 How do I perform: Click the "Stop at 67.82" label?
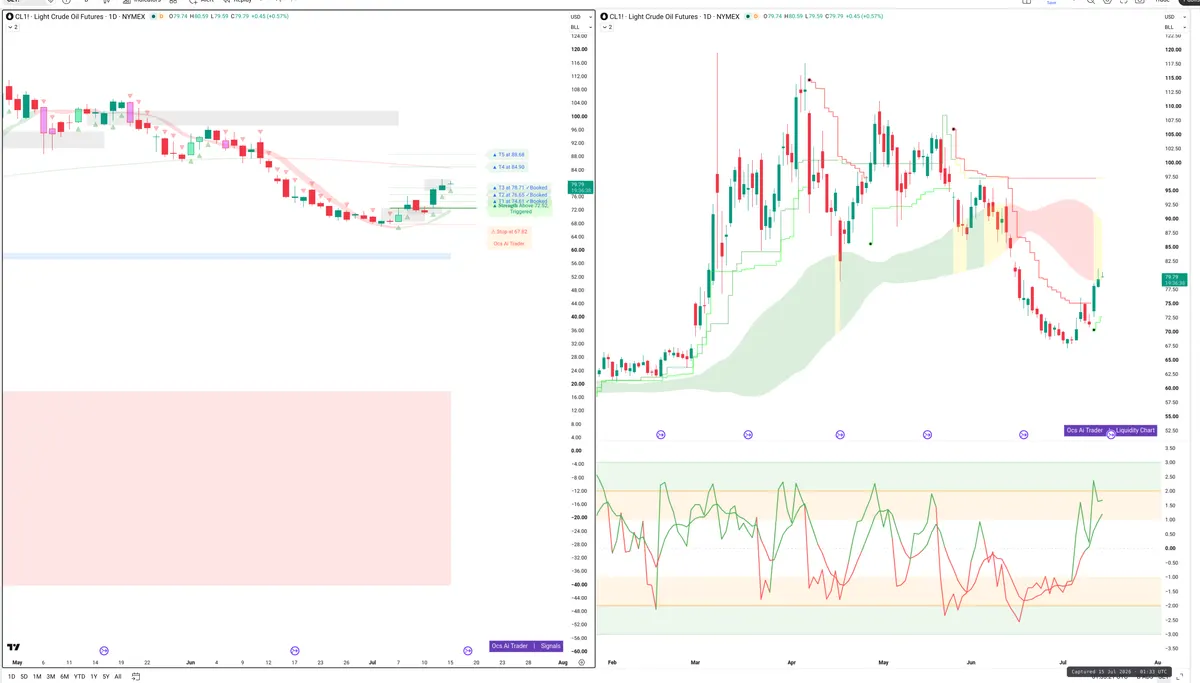(x=510, y=231)
